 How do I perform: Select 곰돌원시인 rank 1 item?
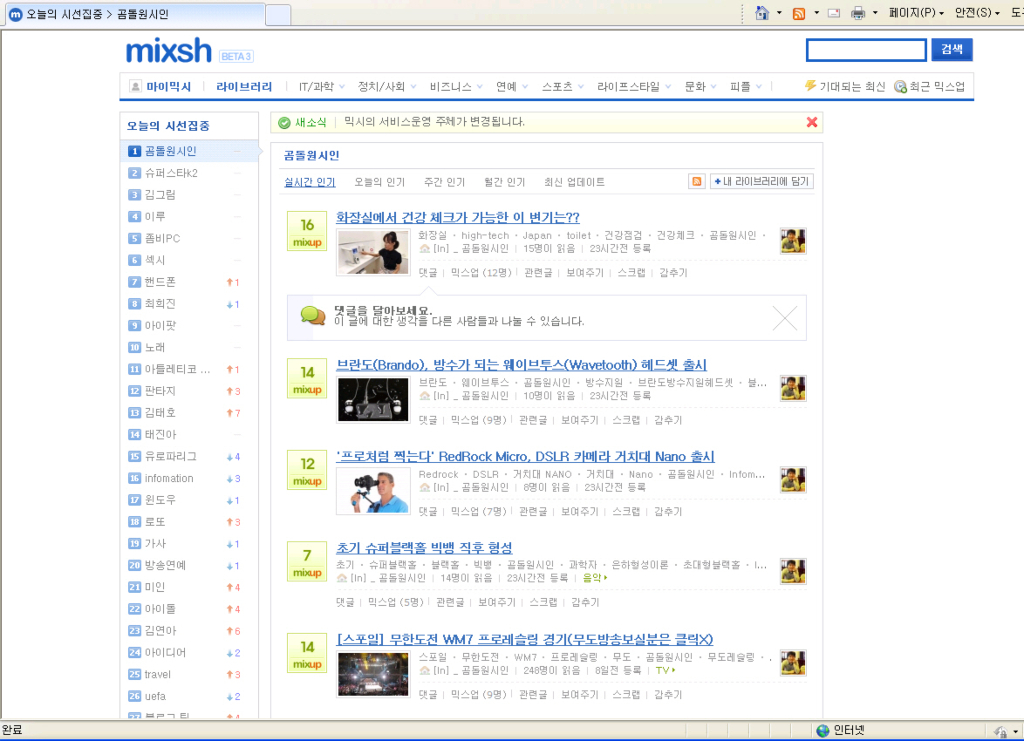[x=189, y=151]
